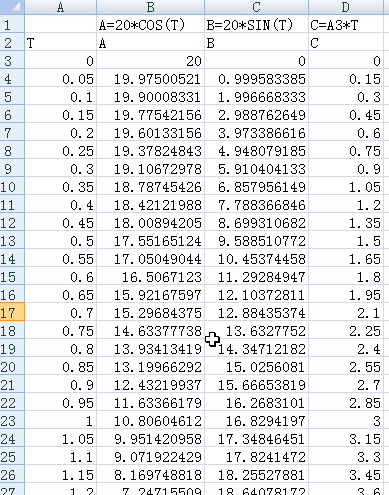389x495 pixels.
Task: Select cell containing 19.60133156
Action: coord(150,132)
